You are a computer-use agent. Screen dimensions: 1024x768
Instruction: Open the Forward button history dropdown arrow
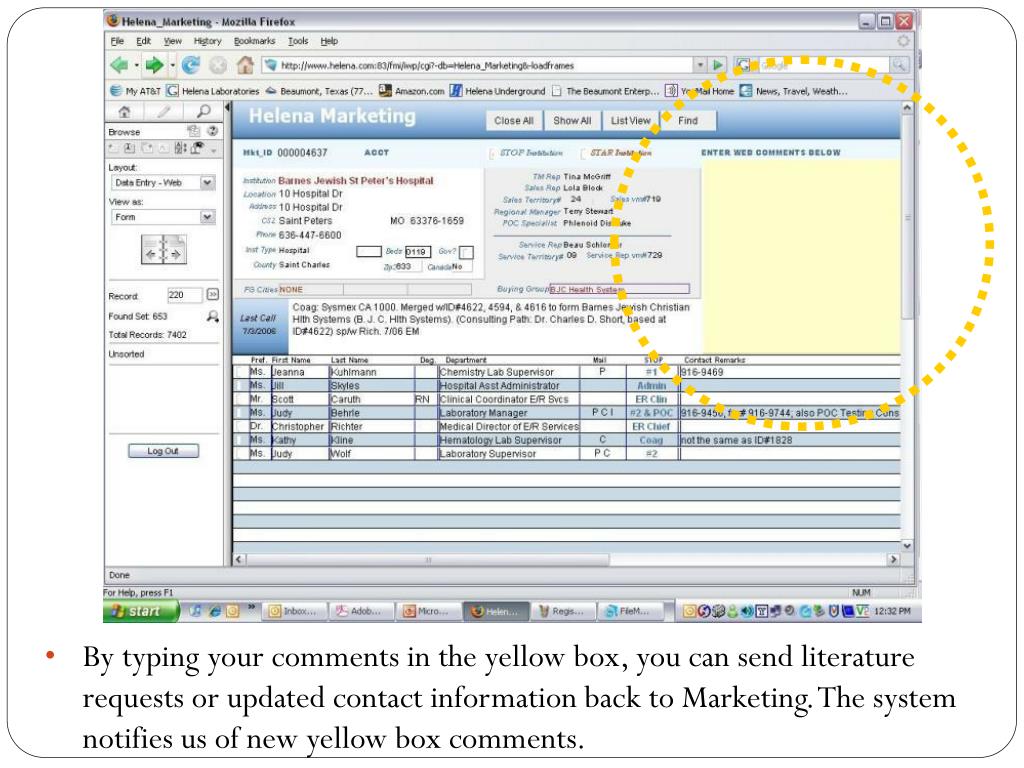(x=172, y=65)
